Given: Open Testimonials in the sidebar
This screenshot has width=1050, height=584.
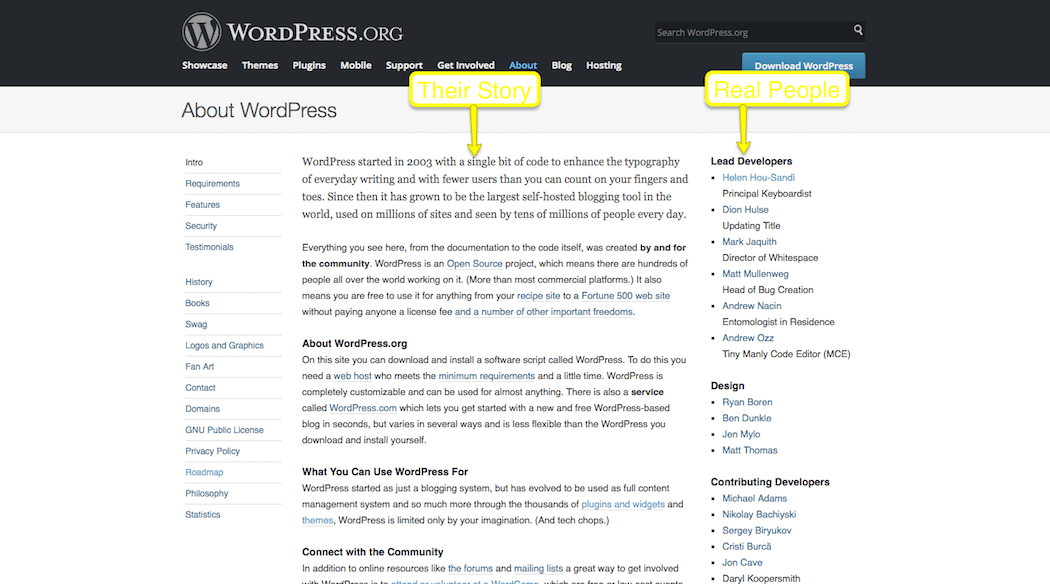Looking at the screenshot, I should [x=210, y=247].
